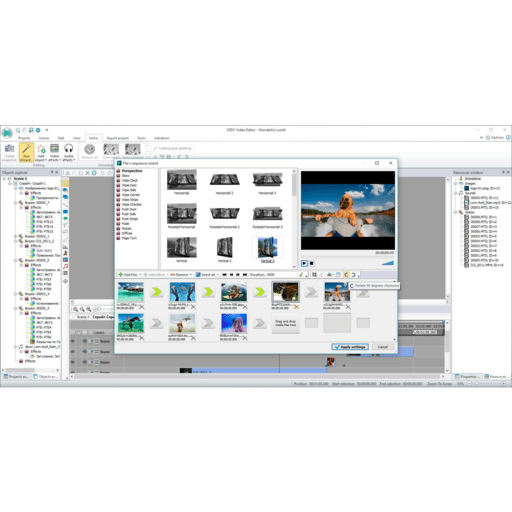This screenshot has width=512, height=512.
Task: Click the Rotate 90 degrees clockwise icon
Action: click(346, 275)
